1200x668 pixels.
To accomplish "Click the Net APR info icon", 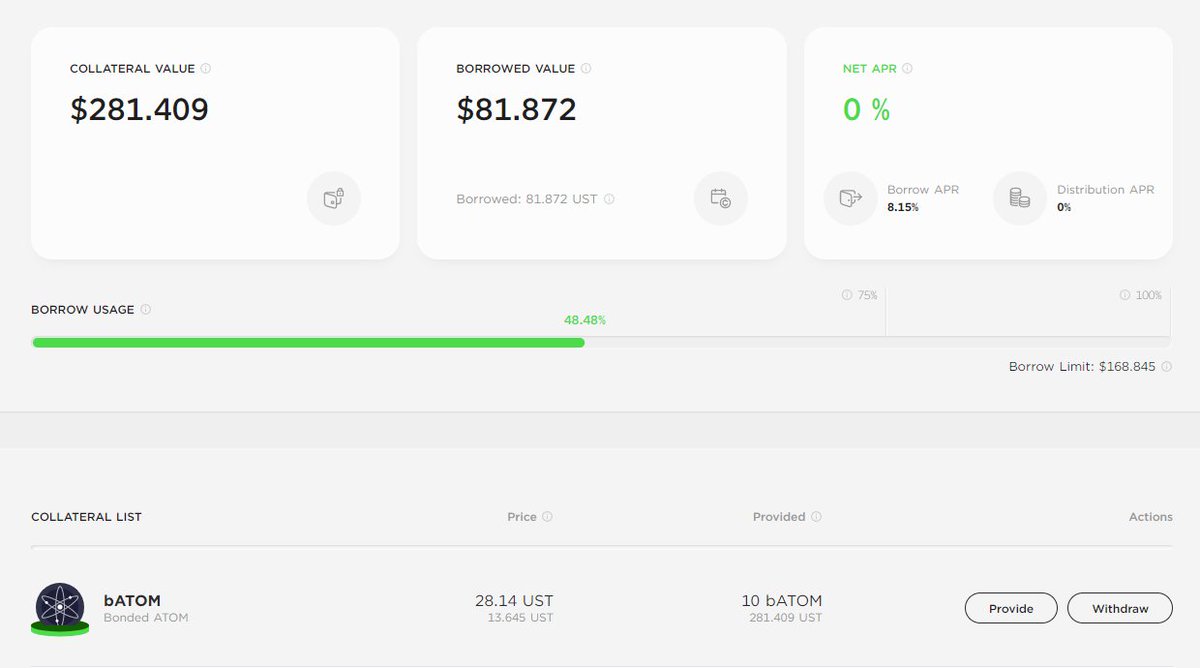I will [908, 69].
